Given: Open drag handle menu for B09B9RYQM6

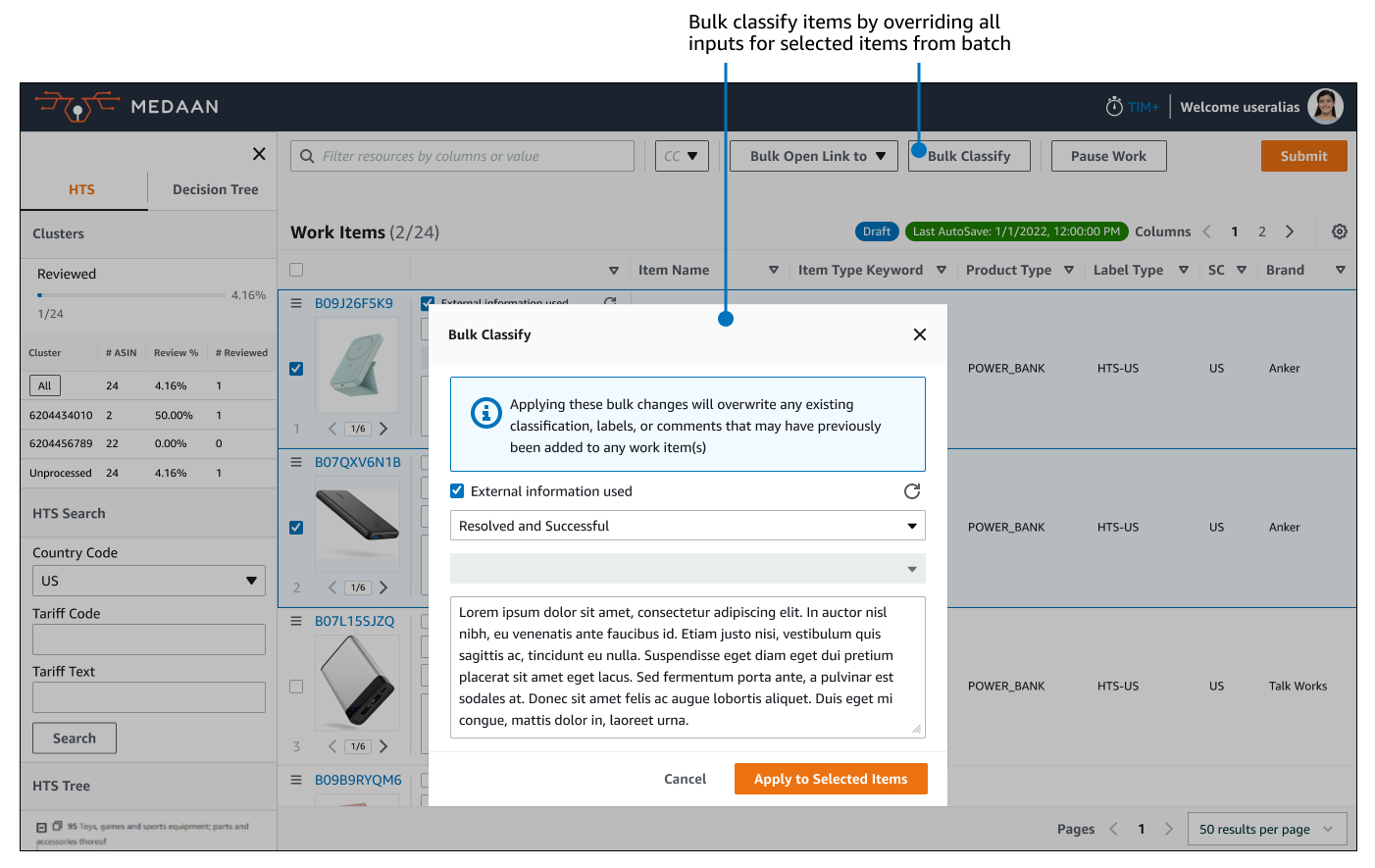Looking at the screenshot, I should pos(296,780).
